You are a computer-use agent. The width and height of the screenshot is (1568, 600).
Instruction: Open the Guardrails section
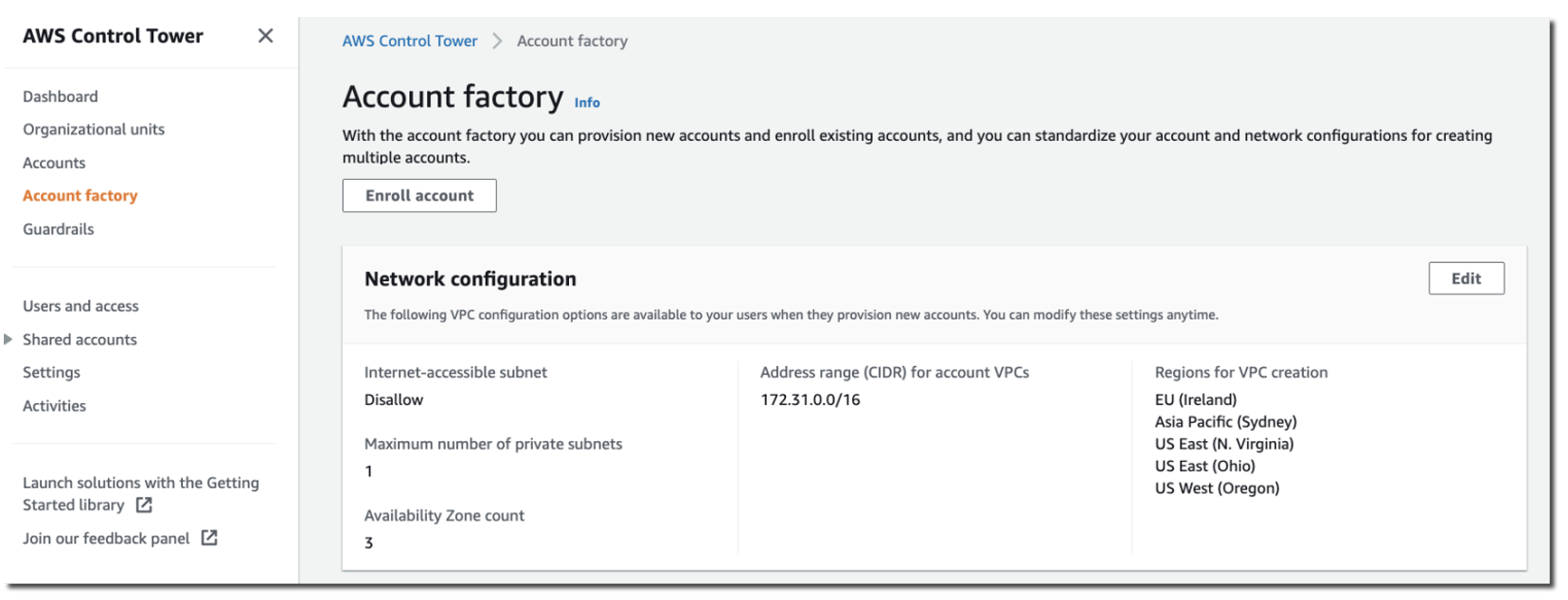(59, 229)
